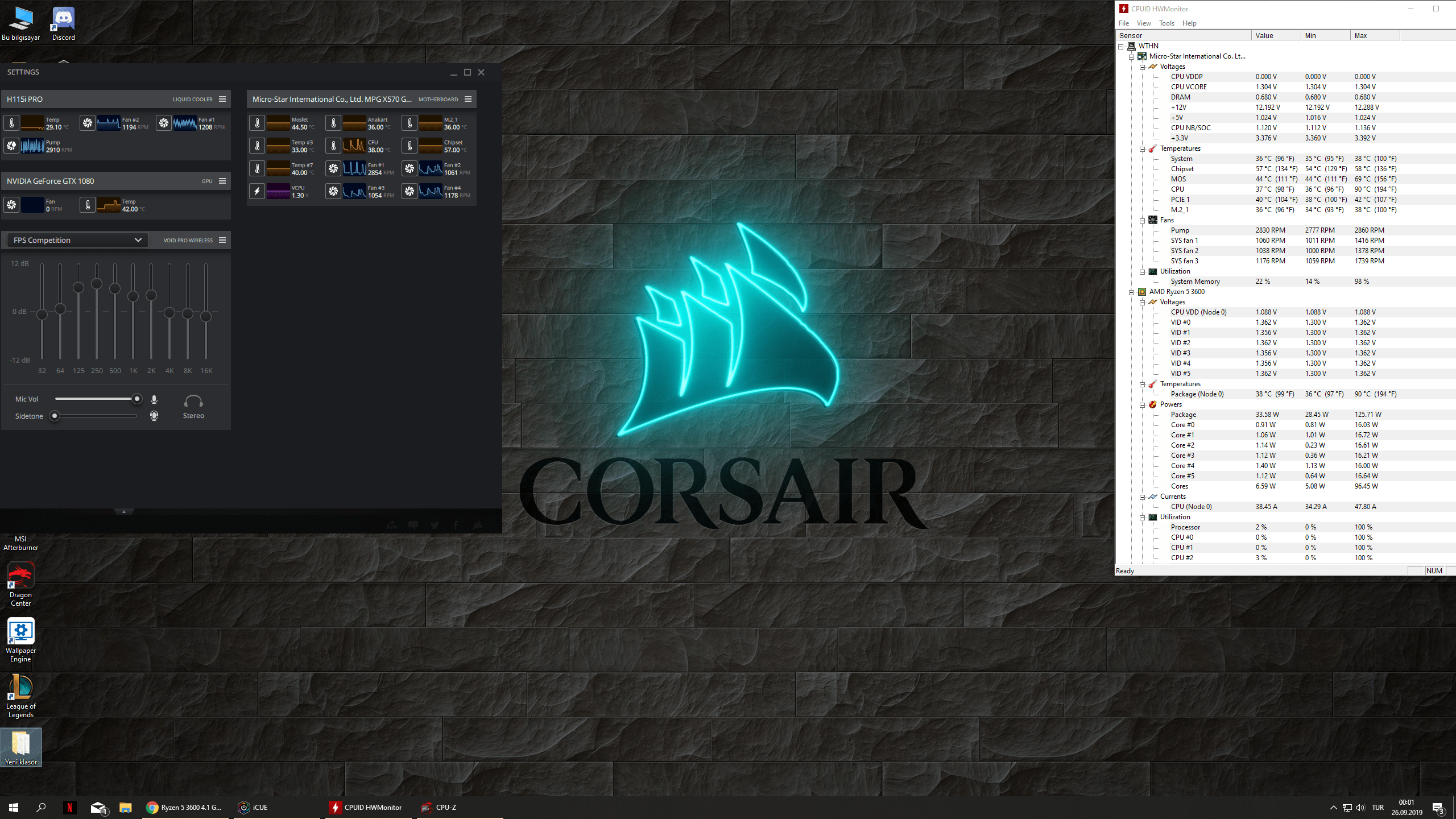The height and width of the screenshot is (819, 1456).
Task: Open the View menu in HWMonitor
Action: [1143, 23]
